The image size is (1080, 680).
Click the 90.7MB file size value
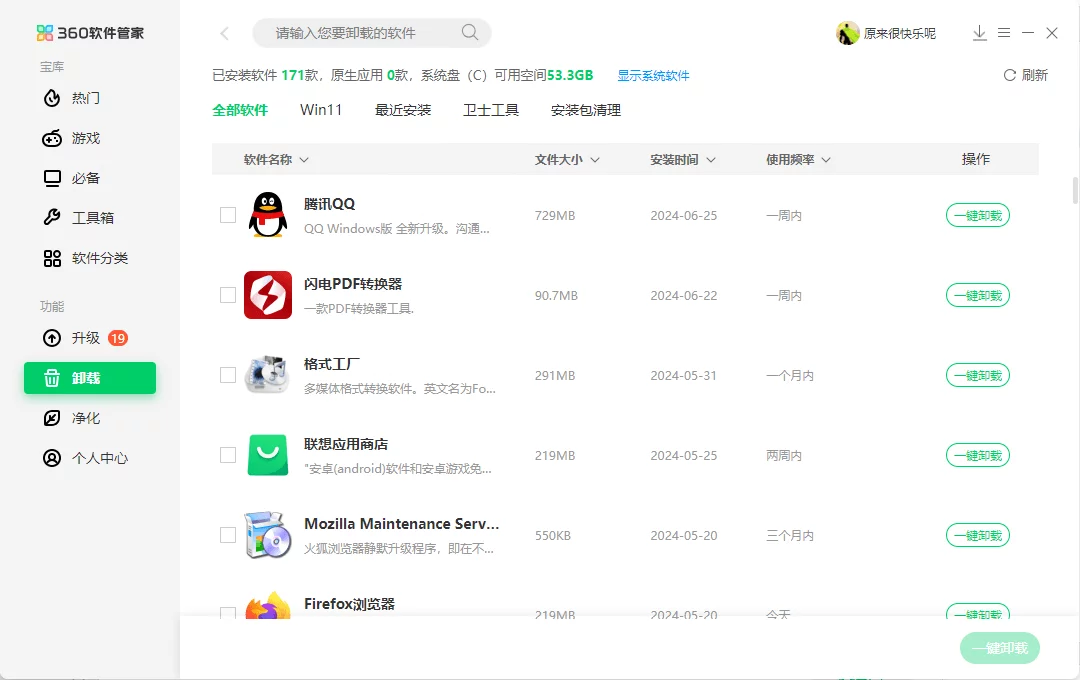tap(556, 296)
